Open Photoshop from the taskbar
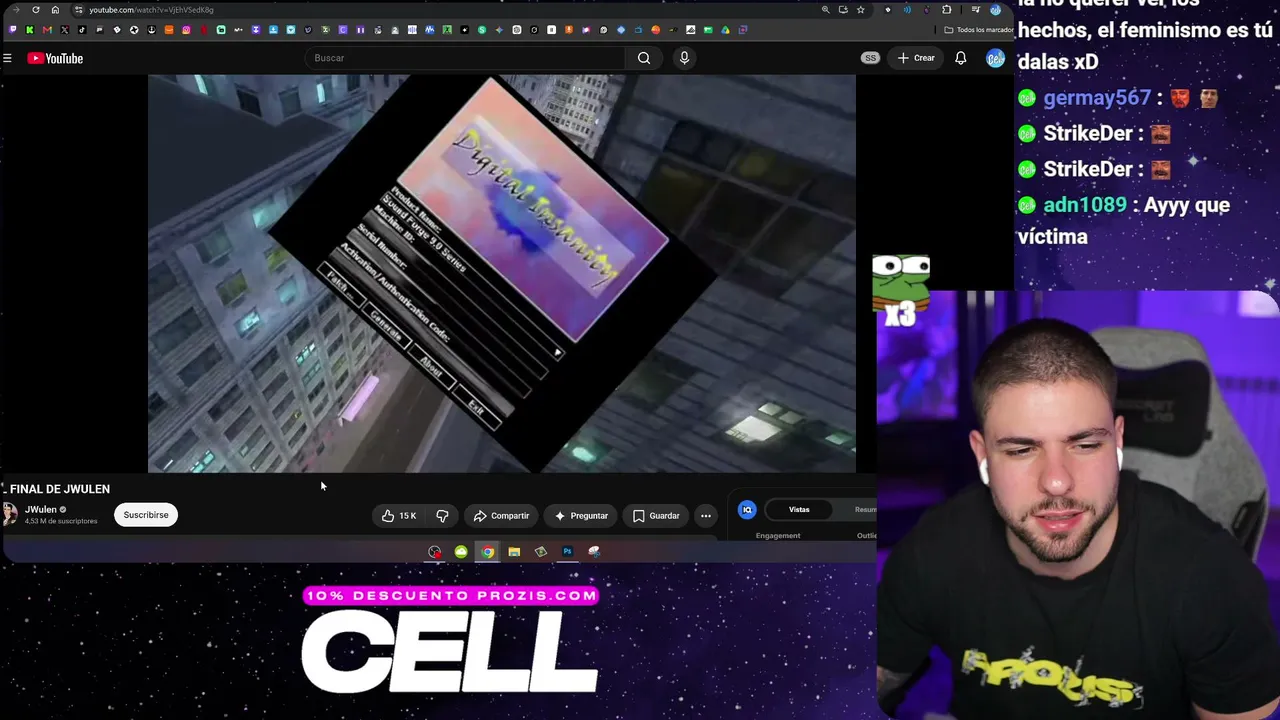The height and width of the screenshot is (720, 1280). click(x=567, y=552)
